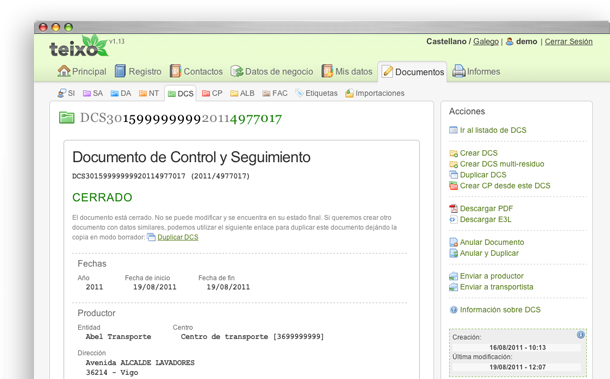Switch to the SA documents sub-tab

tap(93, 93)
